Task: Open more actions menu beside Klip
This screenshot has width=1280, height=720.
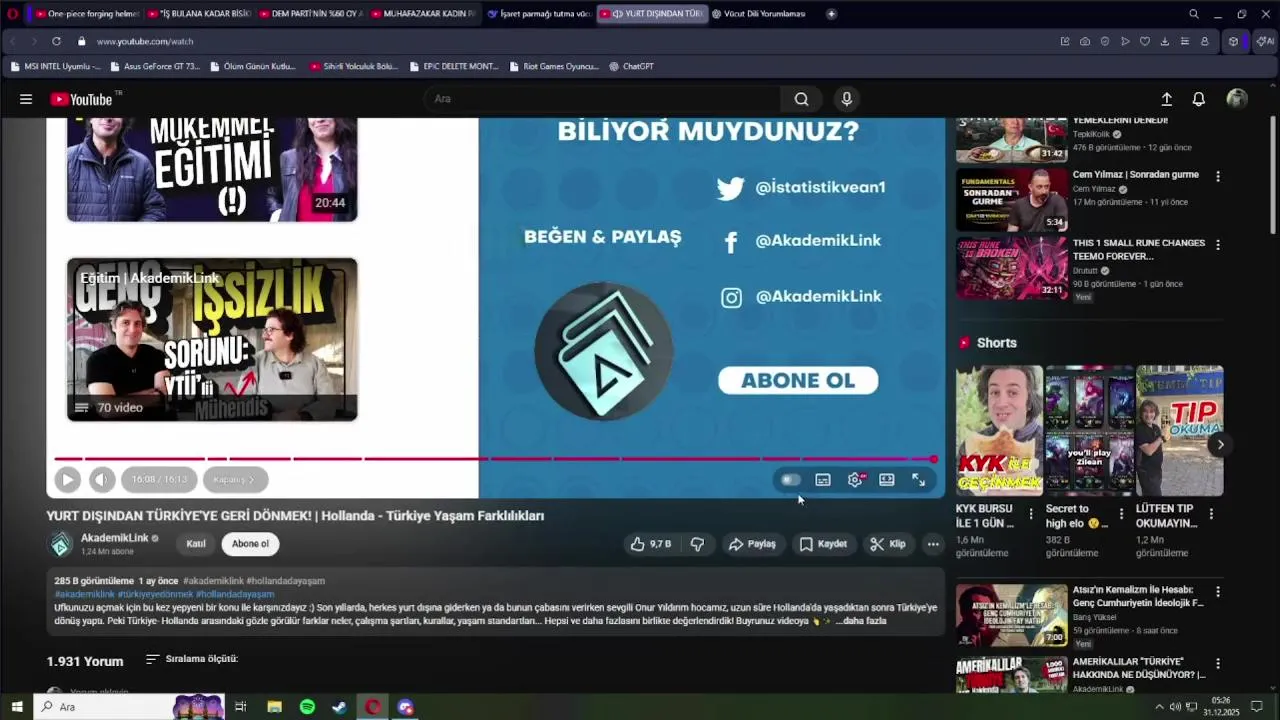Action: point(932,544)
